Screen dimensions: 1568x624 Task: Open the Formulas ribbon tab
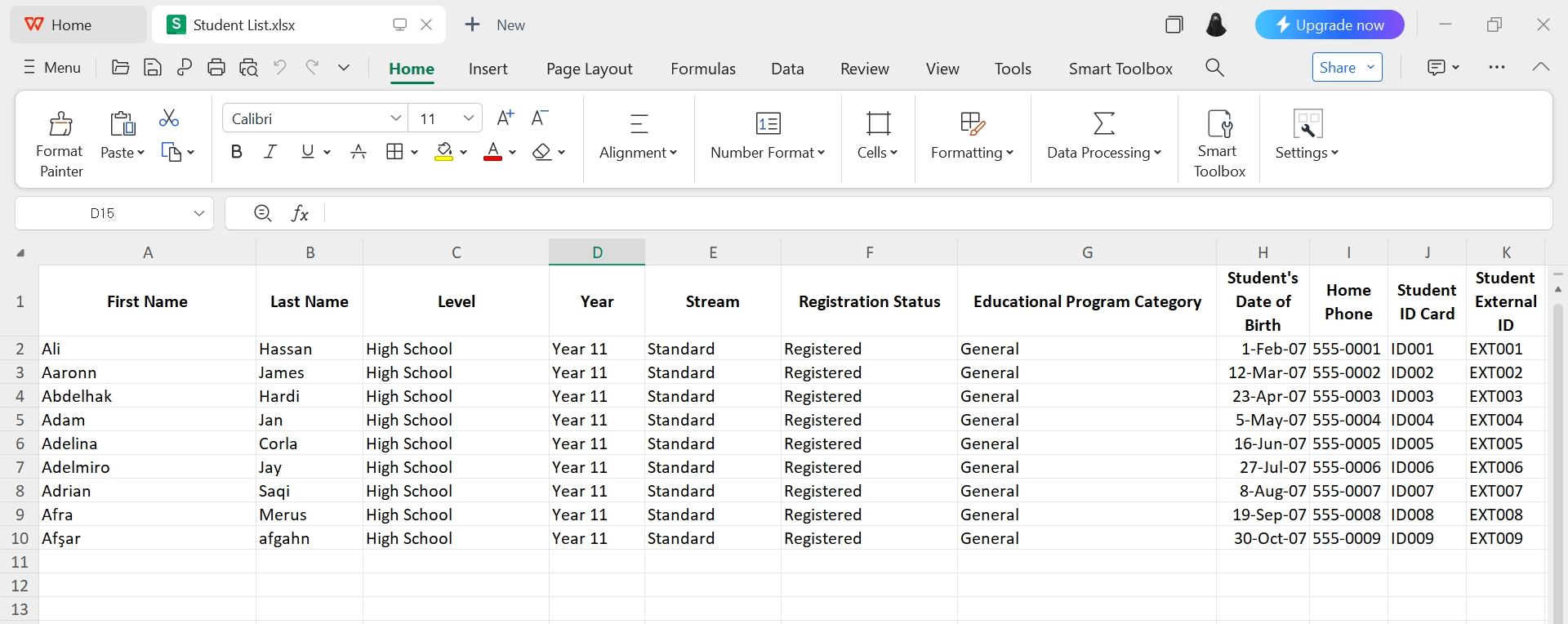[702, 69]
